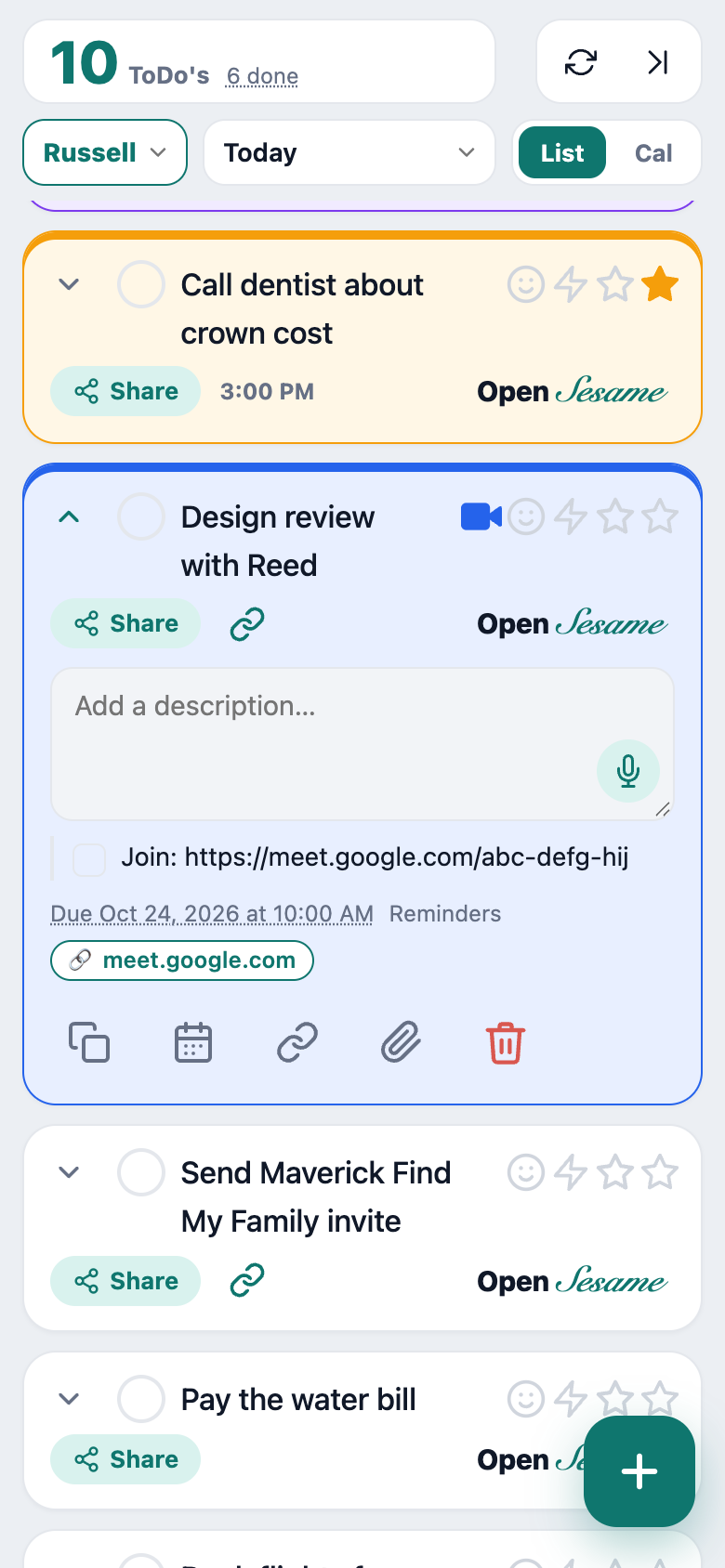Click the lightning bolt on Call dentist

(571, 284)
